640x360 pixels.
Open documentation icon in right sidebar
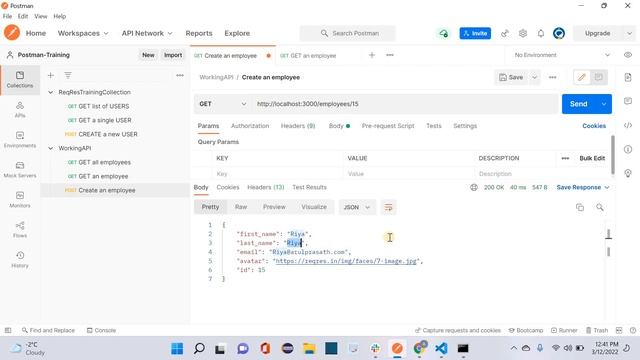click(x=628, y=77)
